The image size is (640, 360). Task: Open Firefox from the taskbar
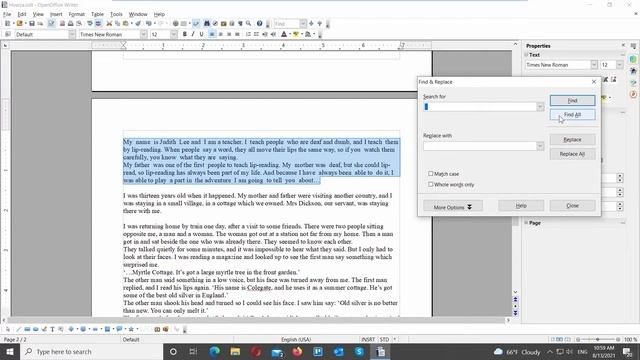(x=297, y=351)
